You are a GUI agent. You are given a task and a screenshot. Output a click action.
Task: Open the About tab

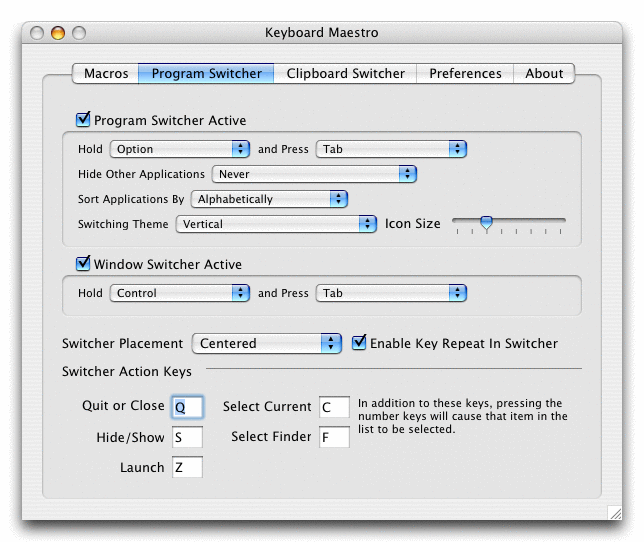(544, 73)
